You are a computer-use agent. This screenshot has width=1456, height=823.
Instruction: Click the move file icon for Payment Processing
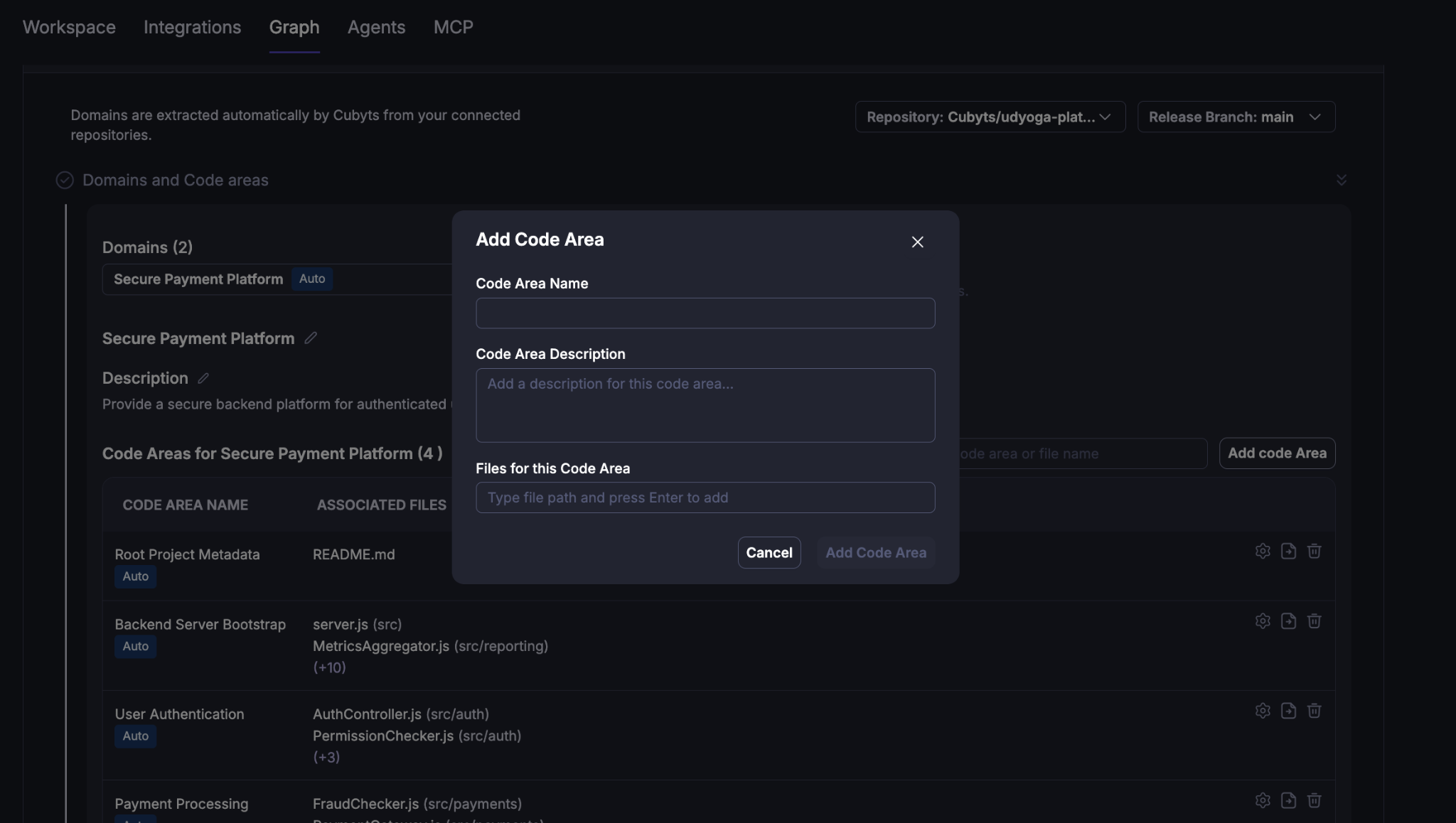(x=1288, y=800)
